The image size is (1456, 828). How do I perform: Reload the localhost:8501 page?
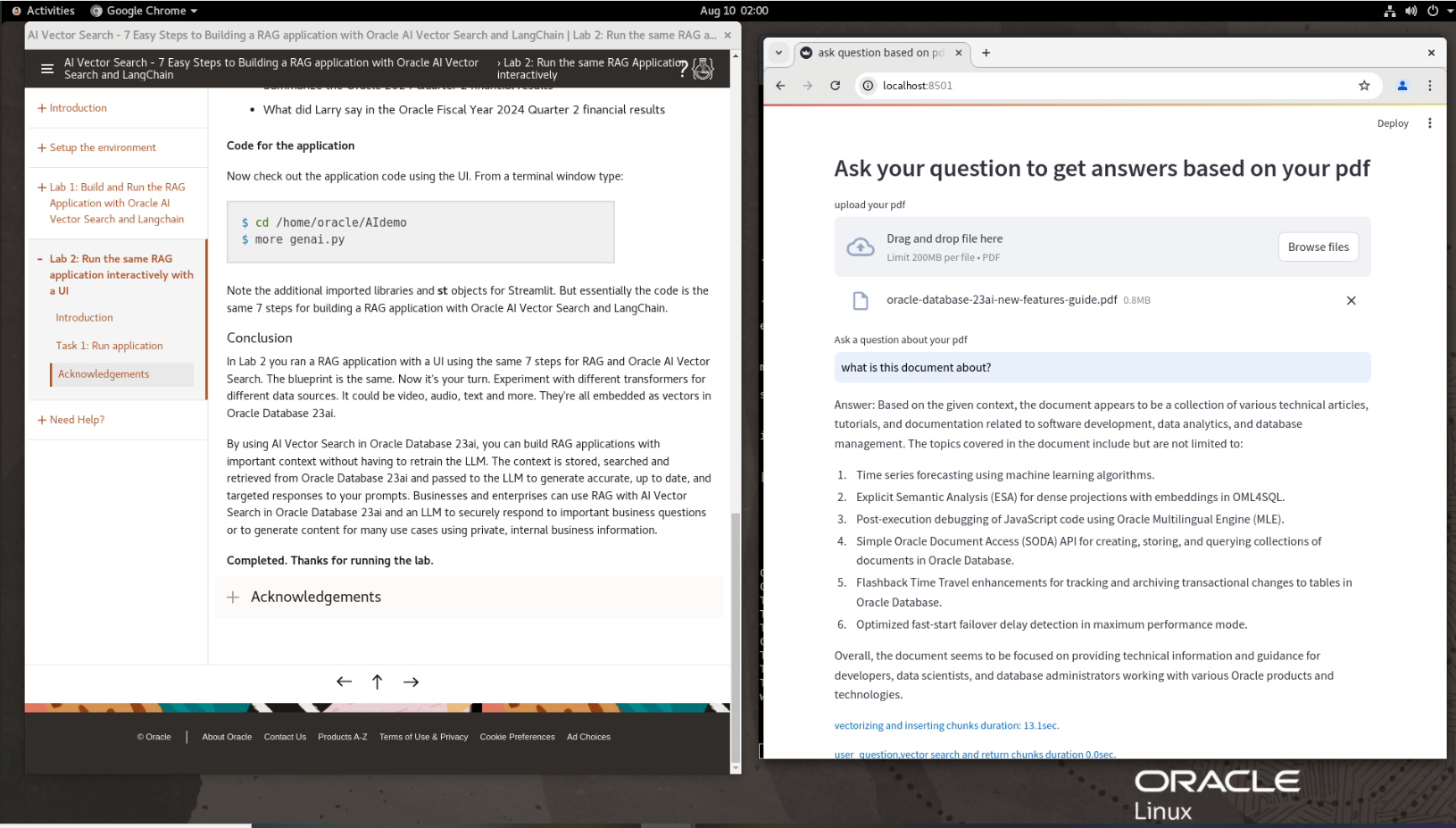pos(835,86)
